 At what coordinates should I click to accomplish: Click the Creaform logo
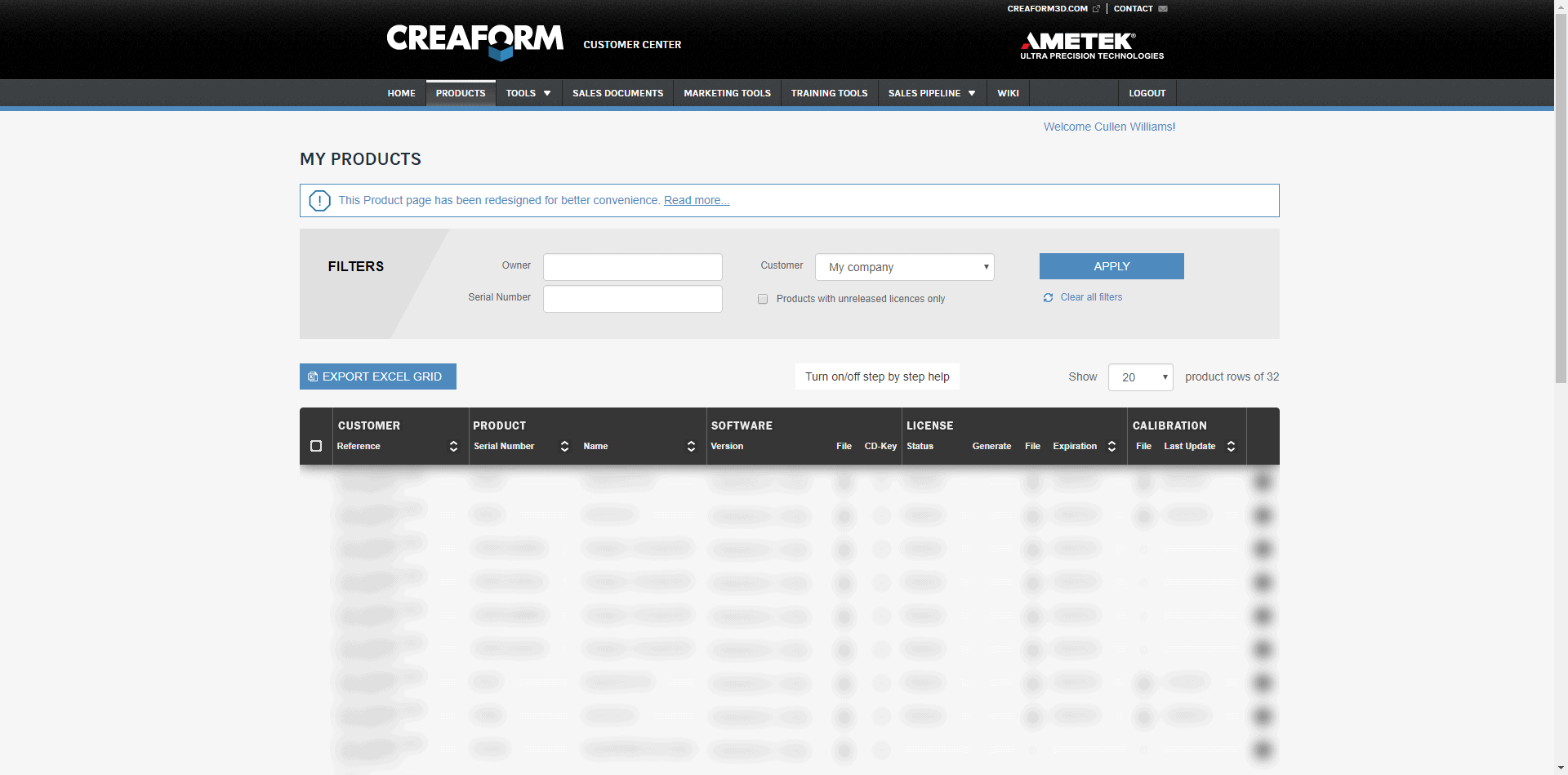(474, 42)
